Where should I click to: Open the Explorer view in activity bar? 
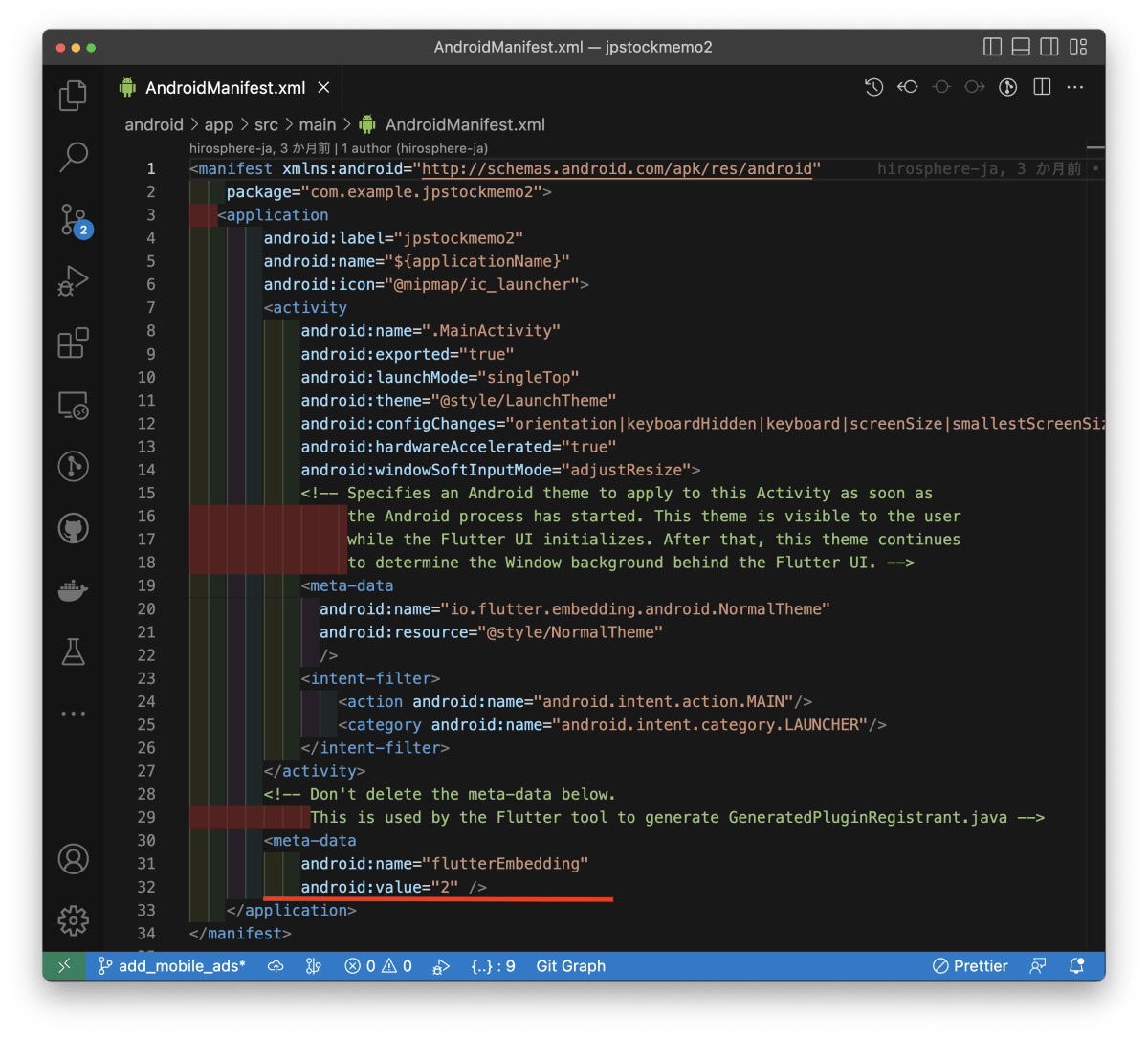(74, 95)
